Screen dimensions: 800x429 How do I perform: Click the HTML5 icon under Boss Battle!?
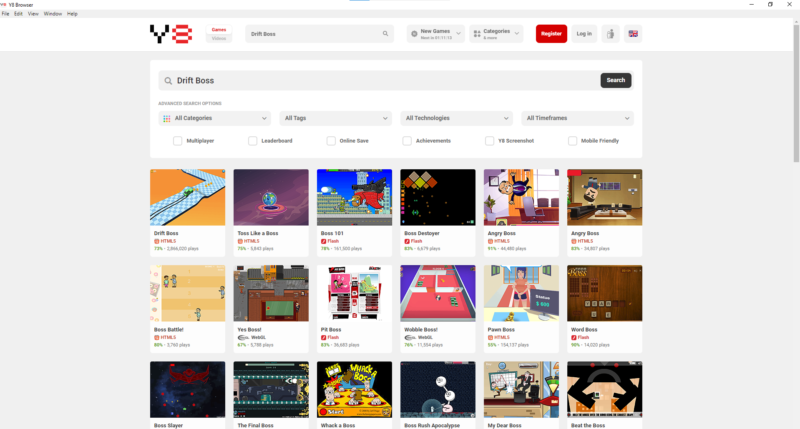click(157, 338)
